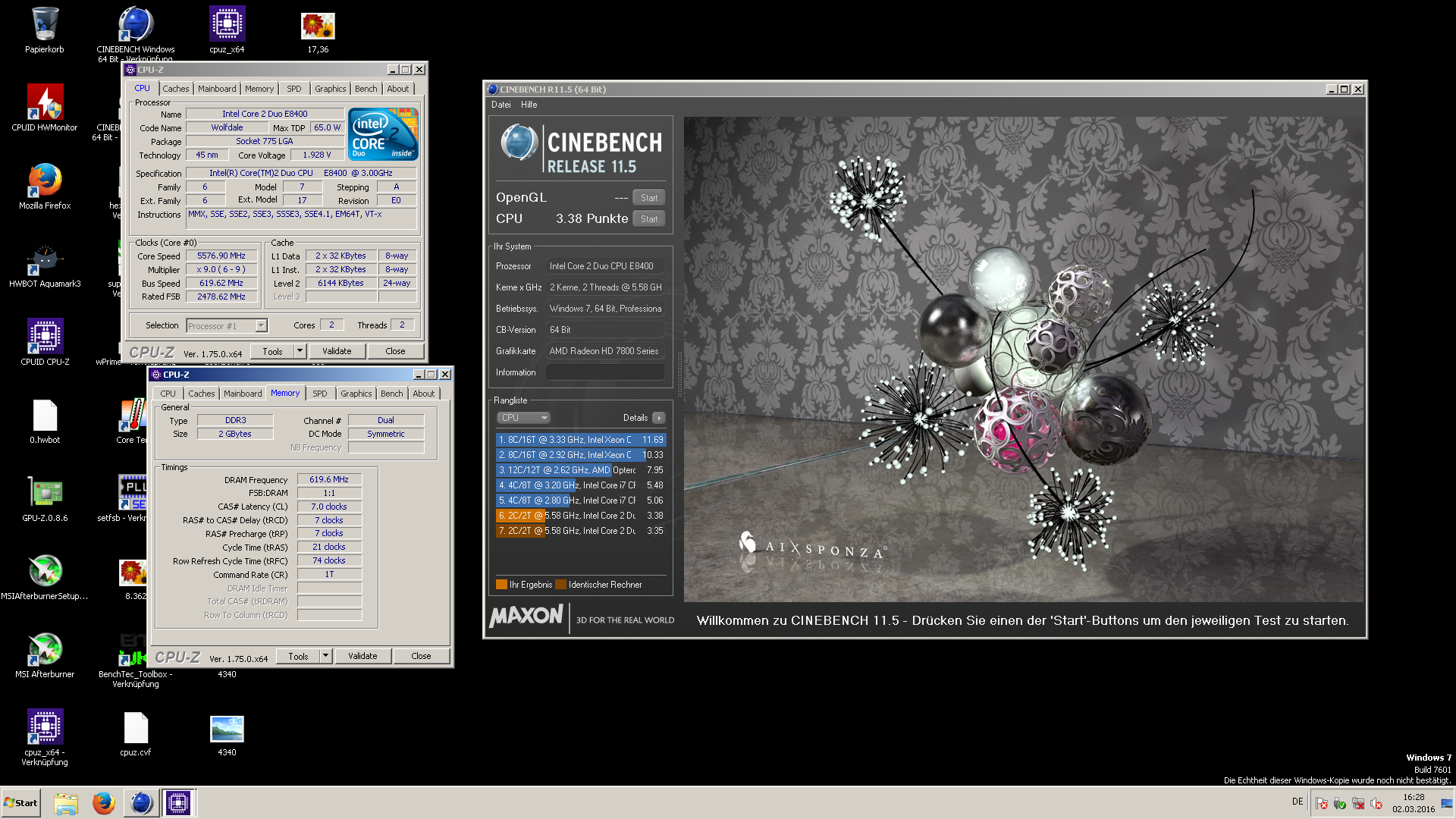The height and width of the screenshot is (819, 1456).
Task: Select ranking row 3 12C/12T AMD Opteron
Action: (x=581, y=470)
